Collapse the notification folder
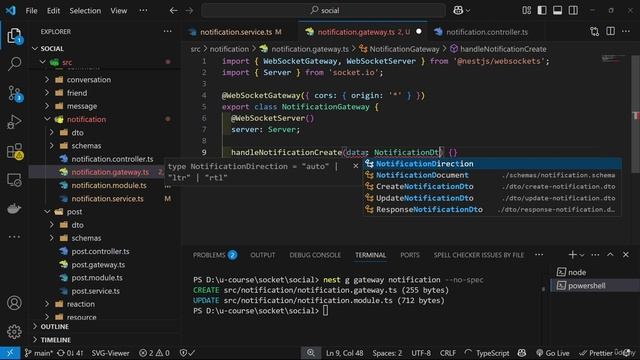This screenshot has height=360, width=640. pos(86,119)
